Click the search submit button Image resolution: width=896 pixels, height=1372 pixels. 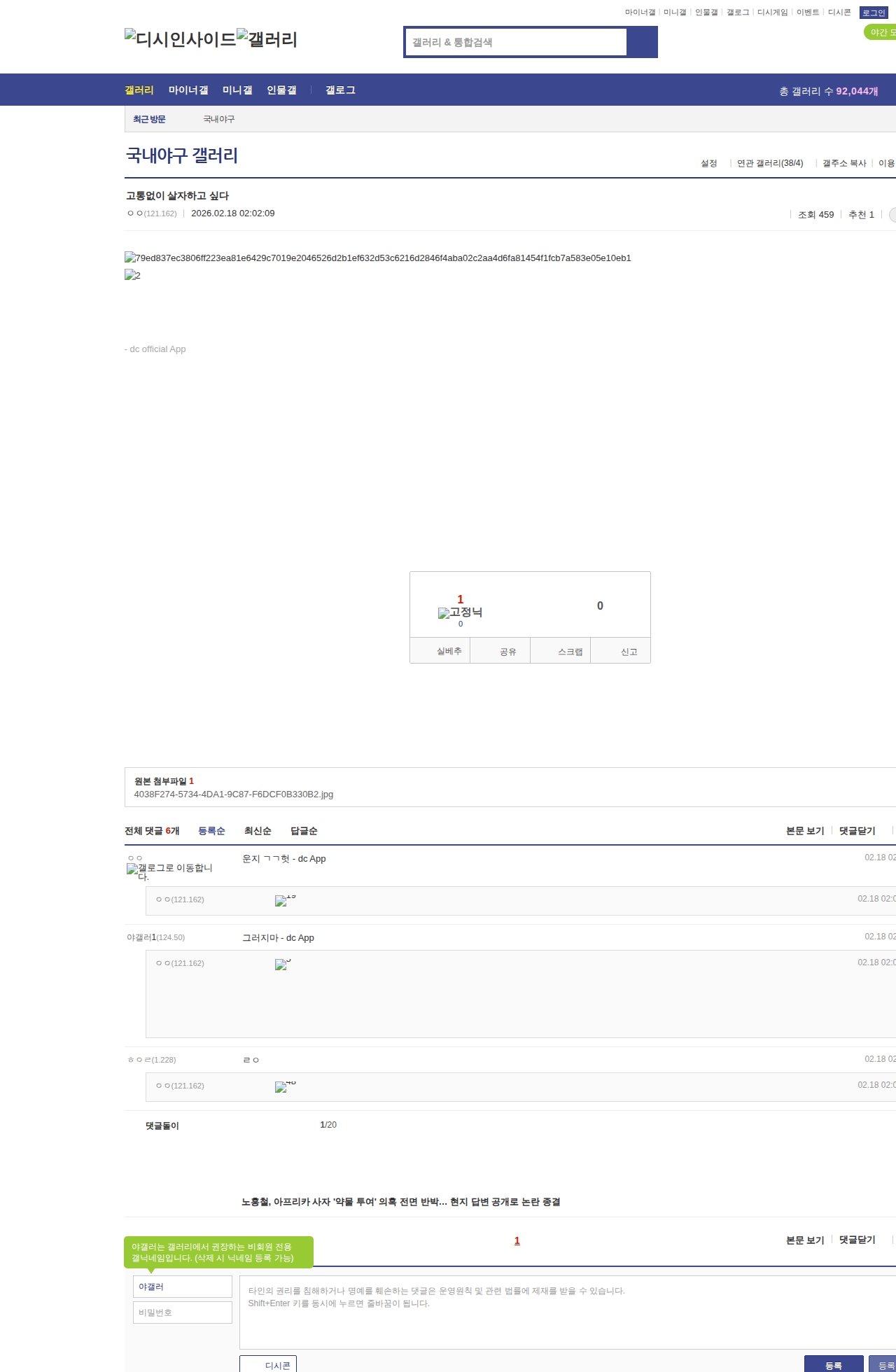coord(642,42)
